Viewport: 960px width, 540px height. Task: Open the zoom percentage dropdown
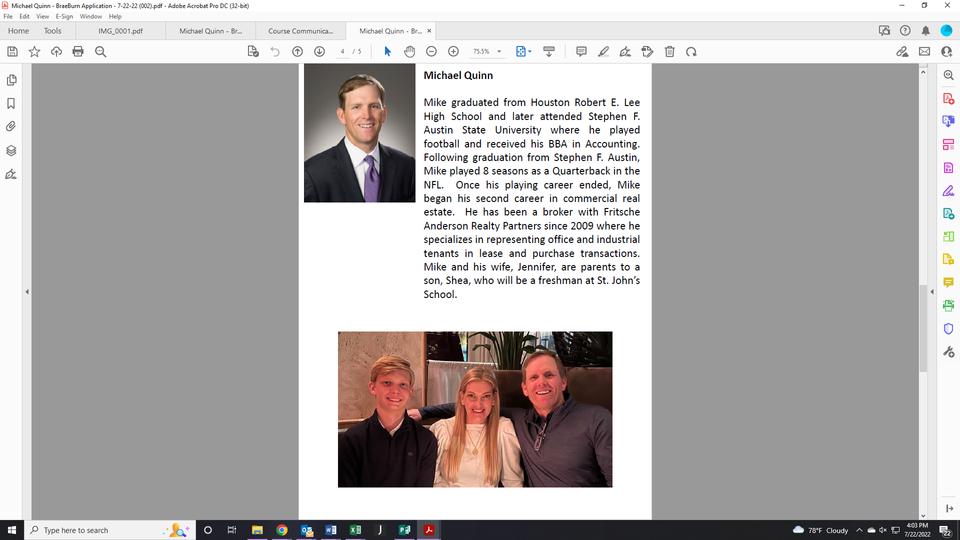coord(499,52)
